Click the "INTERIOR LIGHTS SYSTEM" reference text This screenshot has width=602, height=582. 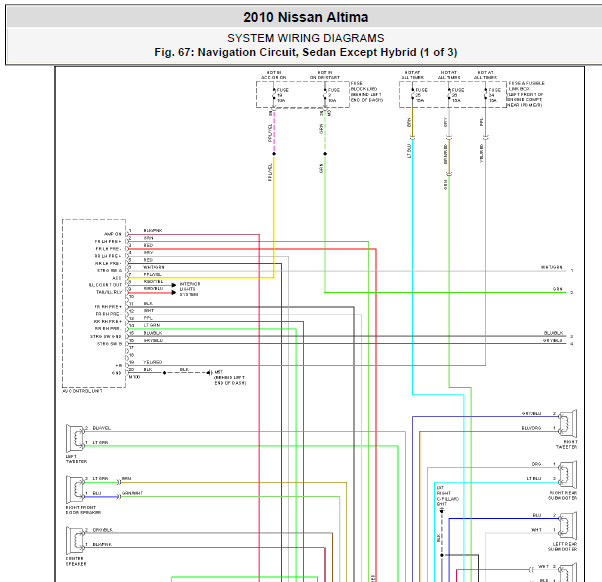tap(190, 289)
